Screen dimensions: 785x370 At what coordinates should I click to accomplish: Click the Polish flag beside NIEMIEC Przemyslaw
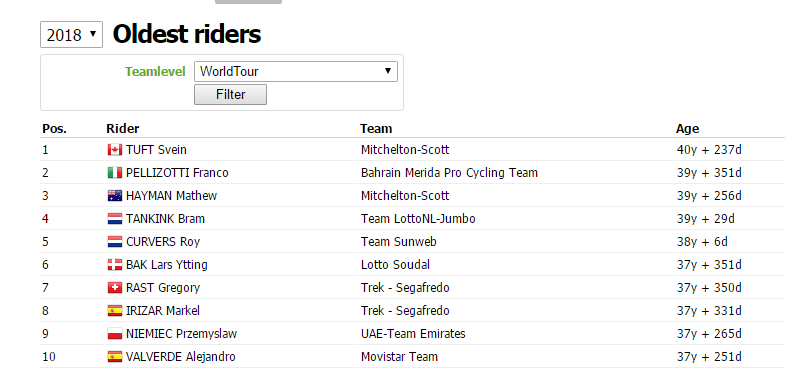115,334
